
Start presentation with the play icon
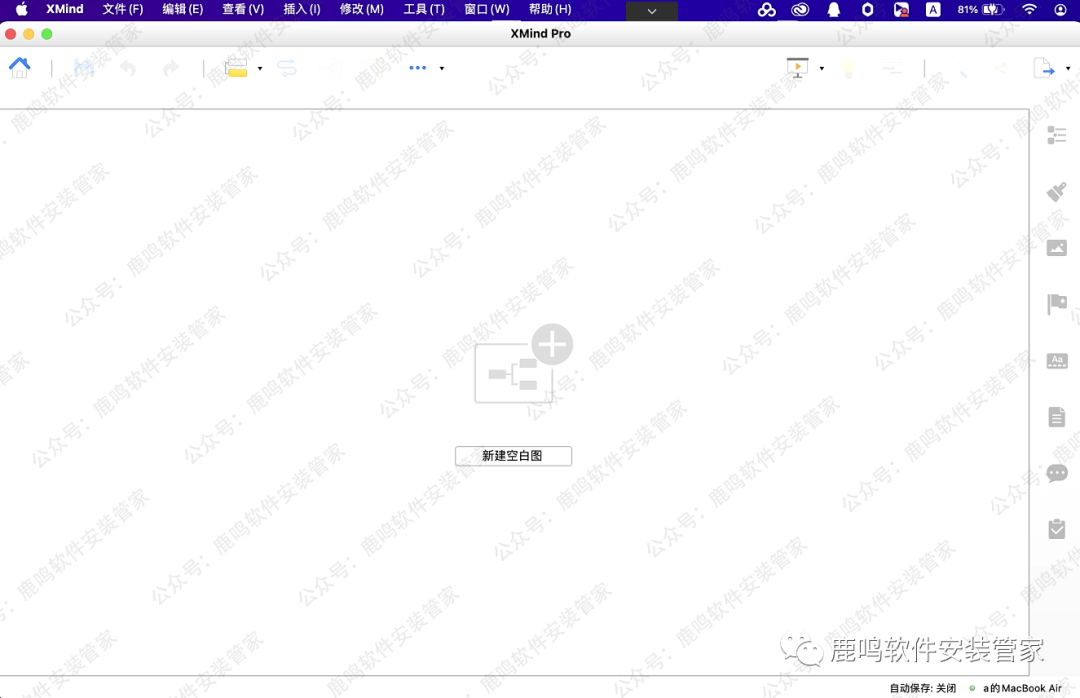point(797,66)
